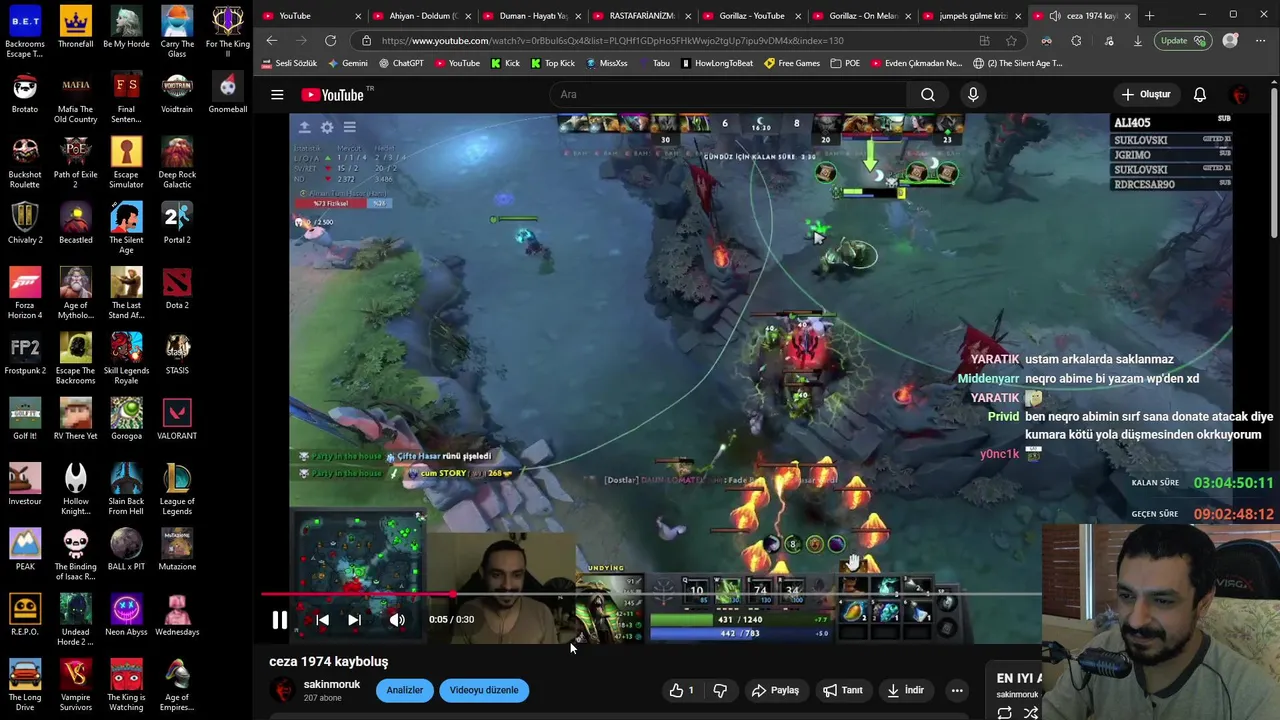
Task: Select the Hollow Knight desktop icon
Action: click(x=75, y=489)
